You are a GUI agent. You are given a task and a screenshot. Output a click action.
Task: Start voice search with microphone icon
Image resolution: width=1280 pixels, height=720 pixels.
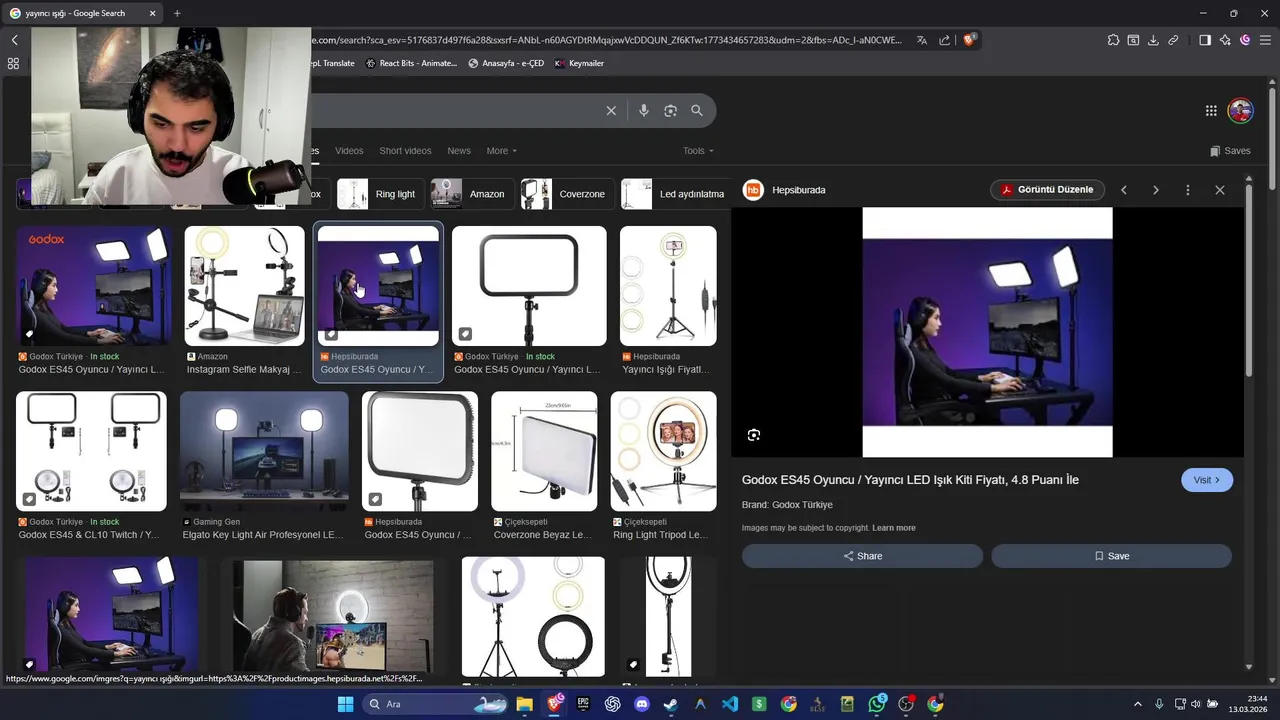click(x=644, y=111)
